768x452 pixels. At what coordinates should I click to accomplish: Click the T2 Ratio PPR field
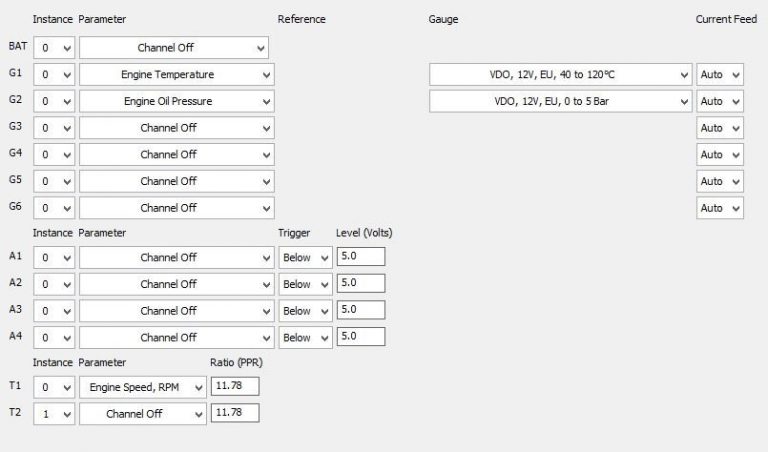235,413
